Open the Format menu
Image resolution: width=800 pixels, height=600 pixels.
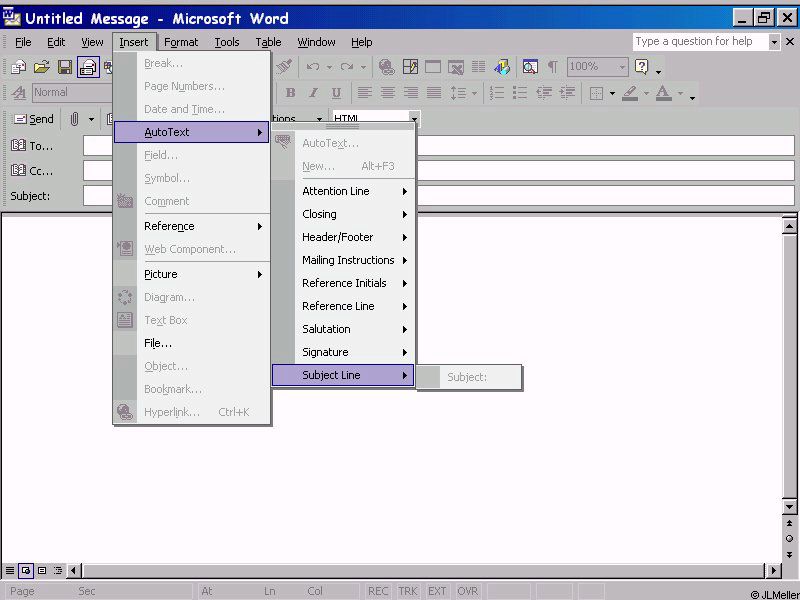(x=181, y=42)
